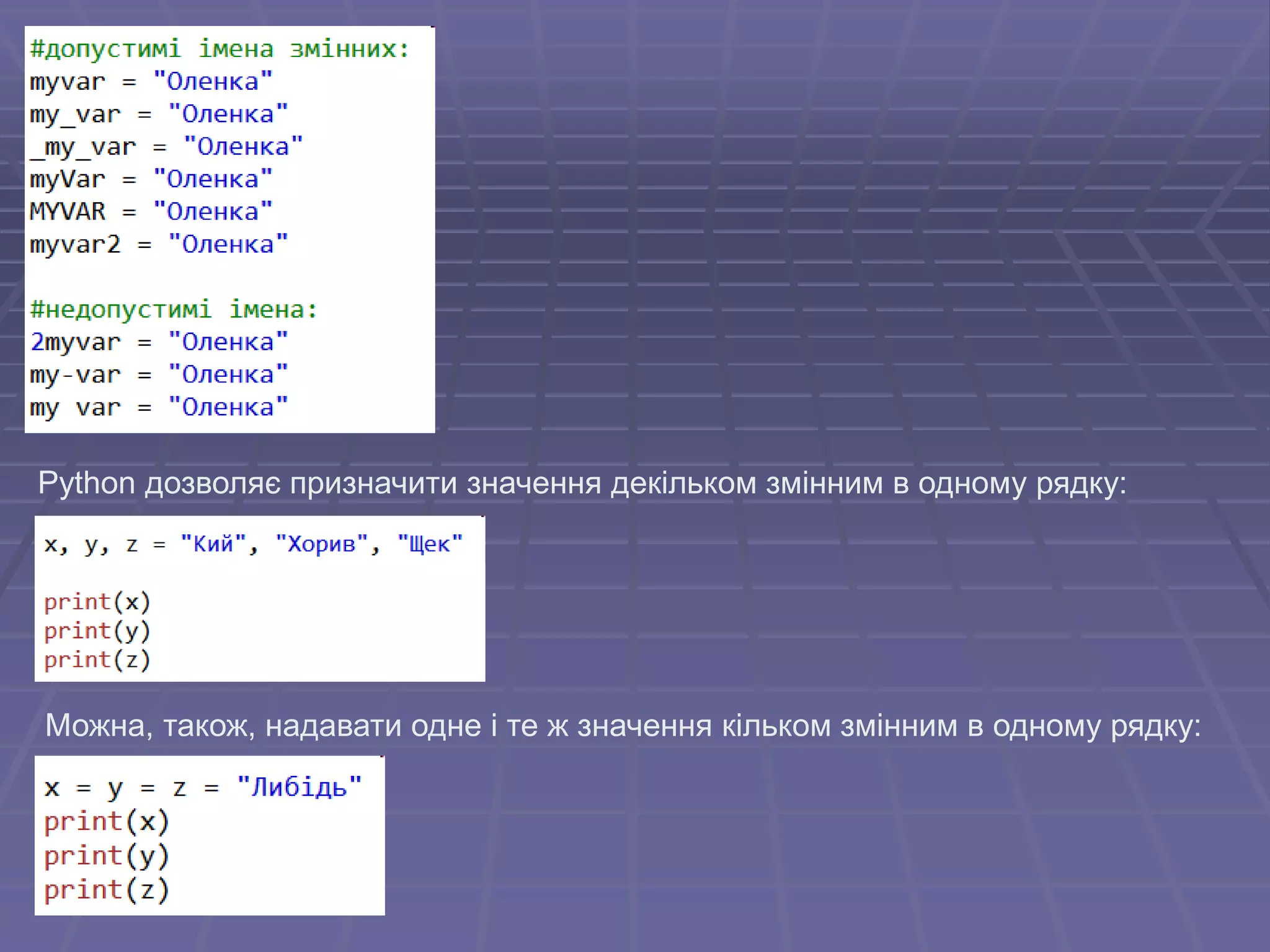Viewport: 1270px width, 952px height.
Task: Select the line 'my_var = "Оленка"'
Action: coord(159,115)
